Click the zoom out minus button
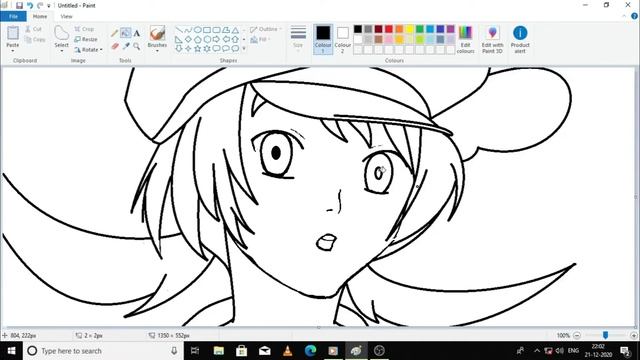This screenshot has height=360, width=640. coord(577,336)
